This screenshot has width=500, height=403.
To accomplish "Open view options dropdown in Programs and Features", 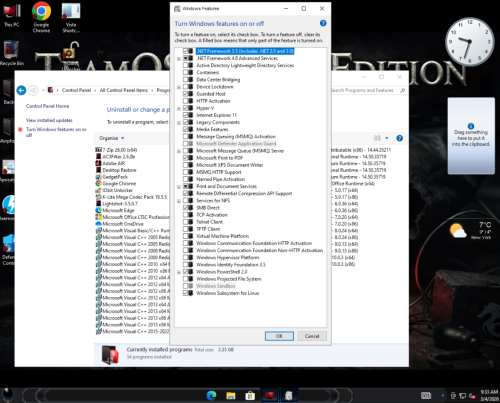I will pyautogui.click(x=387, y=138).
